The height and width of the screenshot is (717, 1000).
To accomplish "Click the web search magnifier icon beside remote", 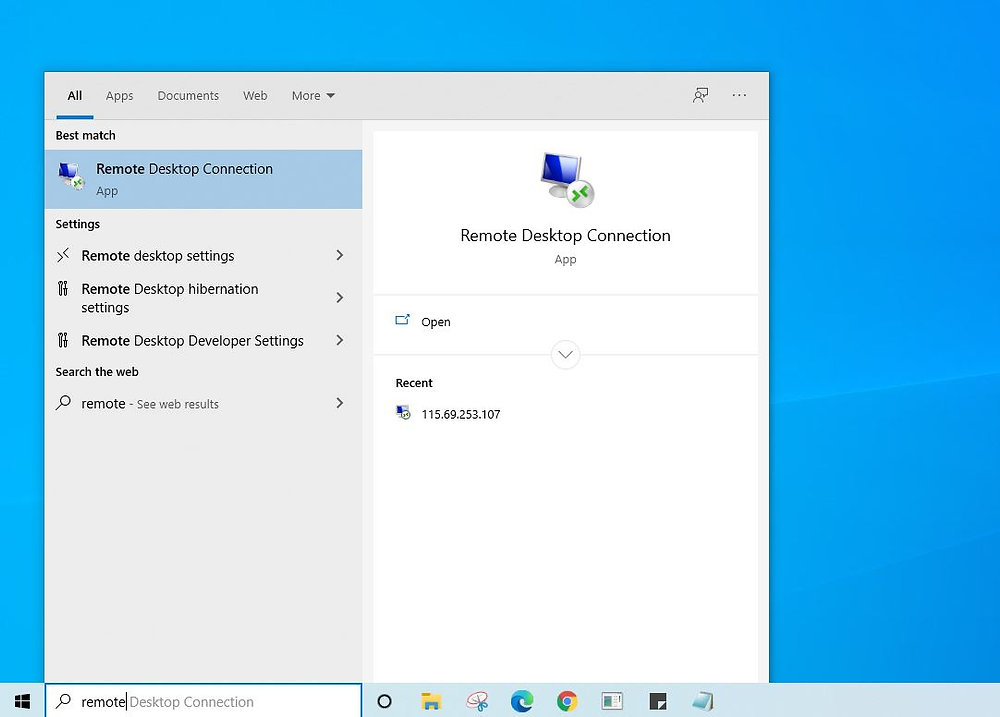I will (63, 403).
